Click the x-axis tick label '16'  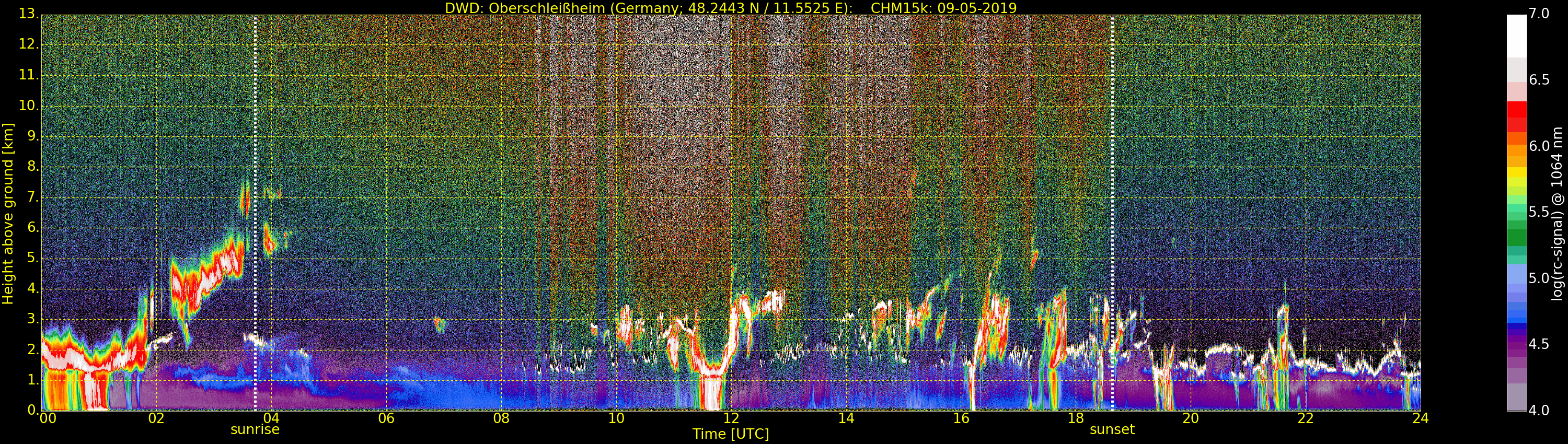click(x=961, y=418)
